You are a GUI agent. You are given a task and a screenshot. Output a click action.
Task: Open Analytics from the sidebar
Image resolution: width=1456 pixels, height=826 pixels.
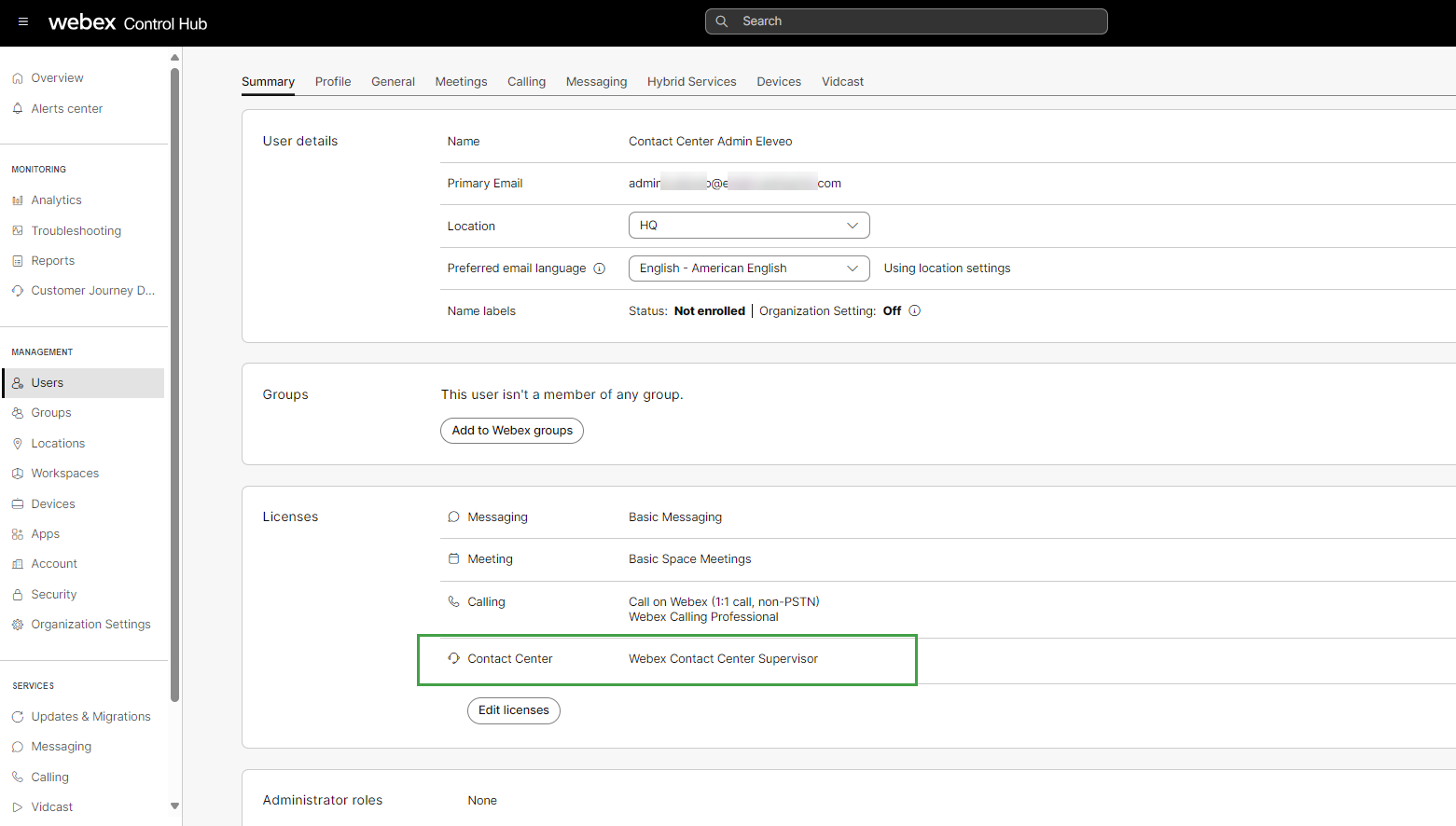click(x=56, y=200)
